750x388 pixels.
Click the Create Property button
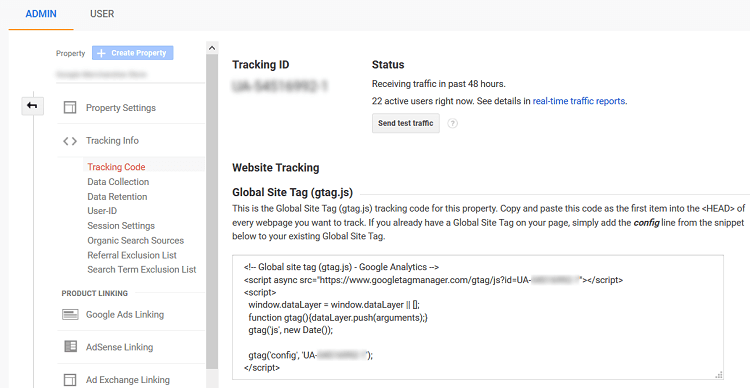pyautogui.click(x=132, y=53)
